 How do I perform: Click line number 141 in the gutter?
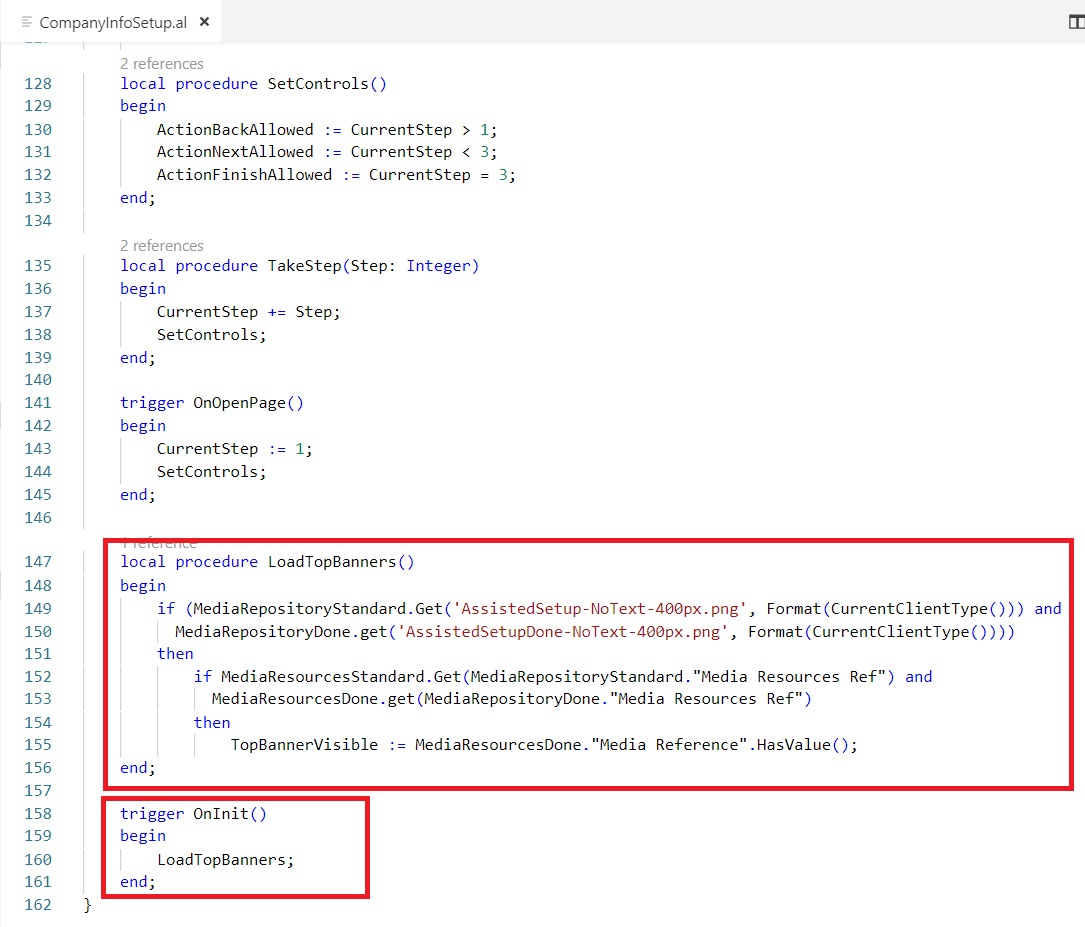[x=37, y=403]
